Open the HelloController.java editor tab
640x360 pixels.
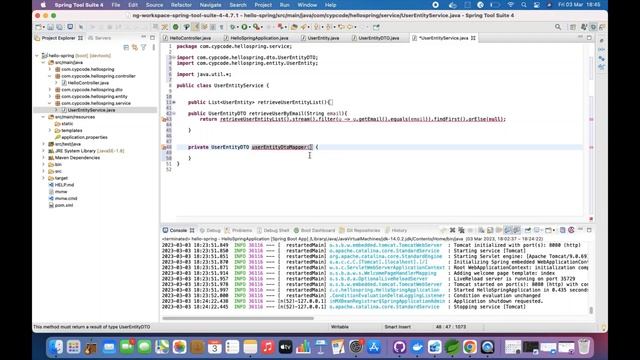coord(187,38)
